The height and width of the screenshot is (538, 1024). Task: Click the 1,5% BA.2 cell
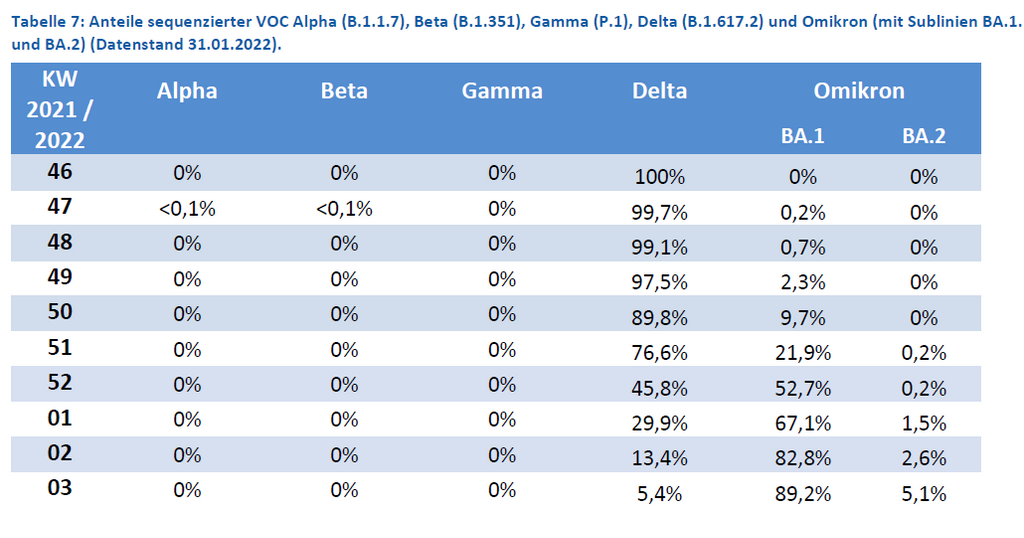pos(924,423)
